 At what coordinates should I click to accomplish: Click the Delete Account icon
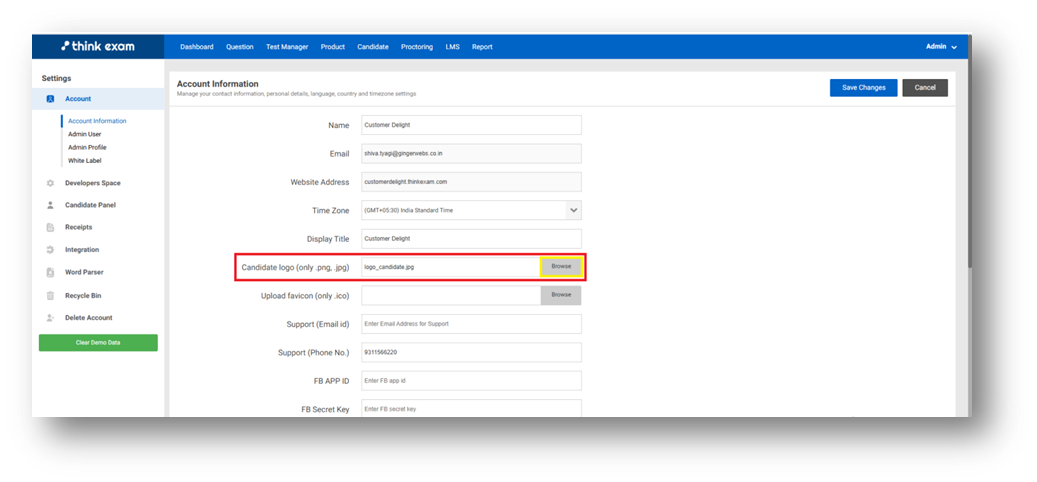(x=50, y=318)
